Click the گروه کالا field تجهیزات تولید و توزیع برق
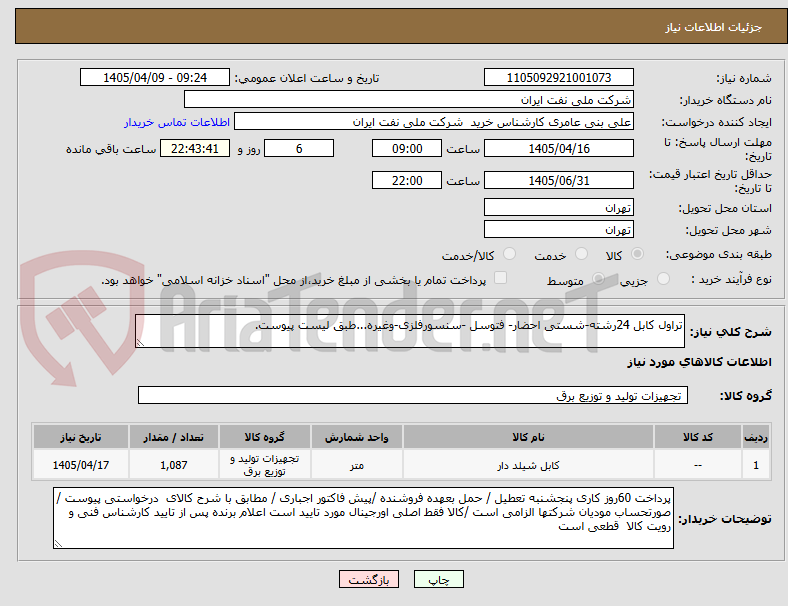This screenshot has height=606, width=788. pos(413,395)
